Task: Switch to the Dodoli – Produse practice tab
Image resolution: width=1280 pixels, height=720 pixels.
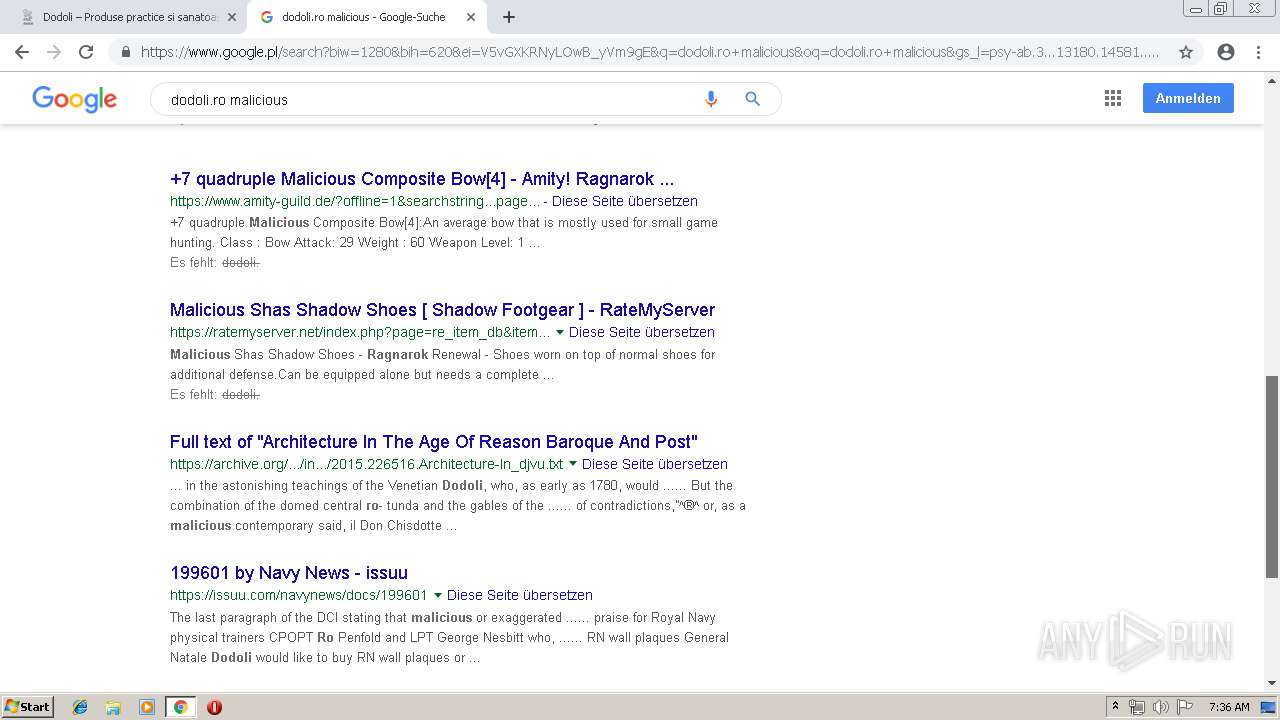Action: (128, 17)
